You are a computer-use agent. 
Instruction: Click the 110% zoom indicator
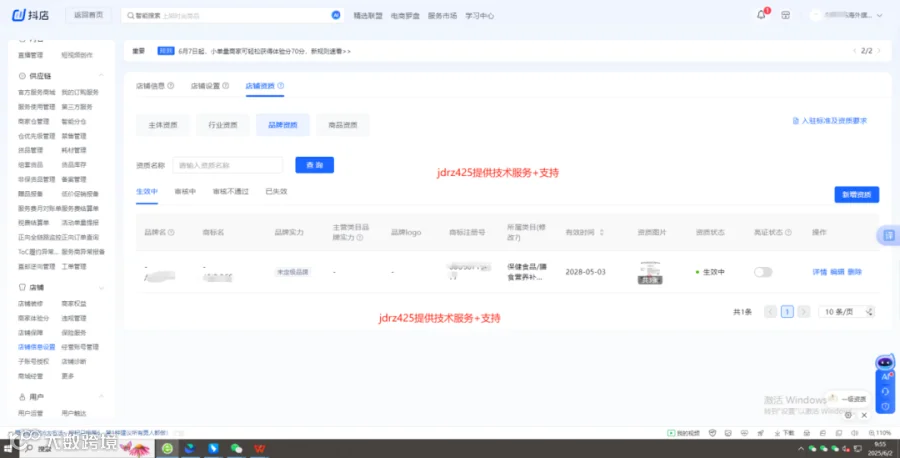click(880, 433)
